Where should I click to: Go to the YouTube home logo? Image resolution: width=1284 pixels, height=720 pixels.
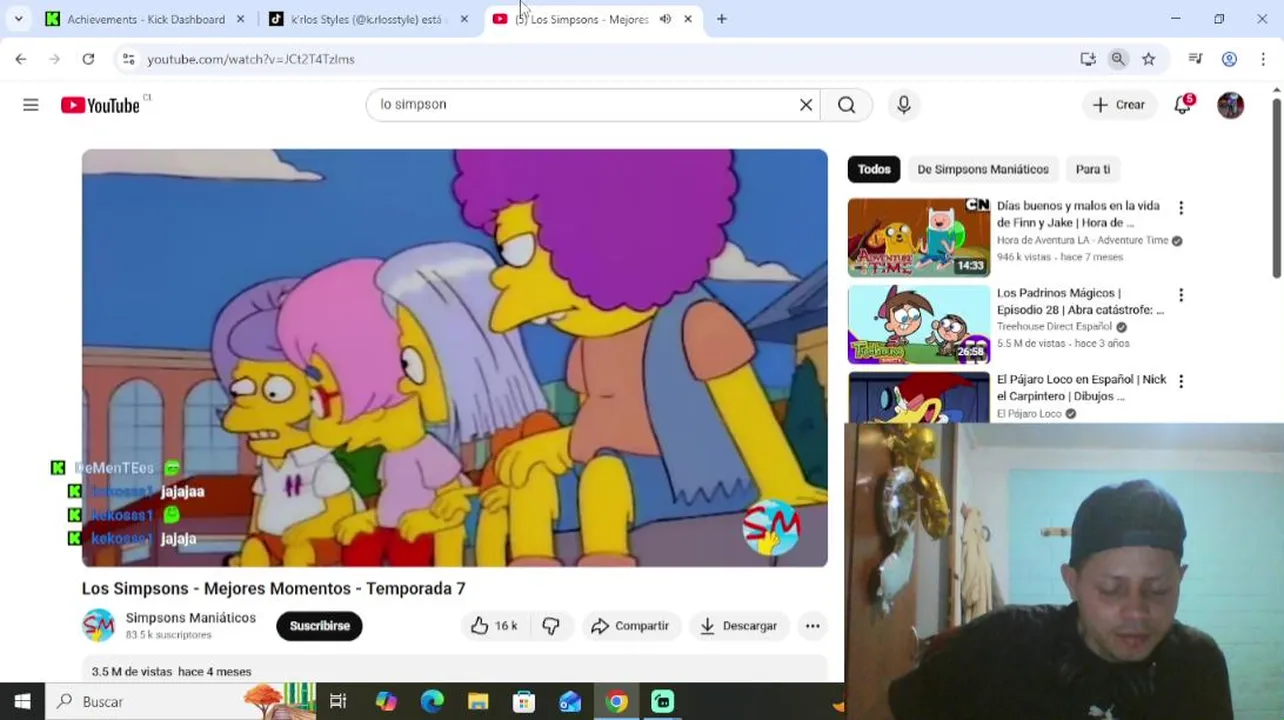pyautogui.click(x=100, y=105)
